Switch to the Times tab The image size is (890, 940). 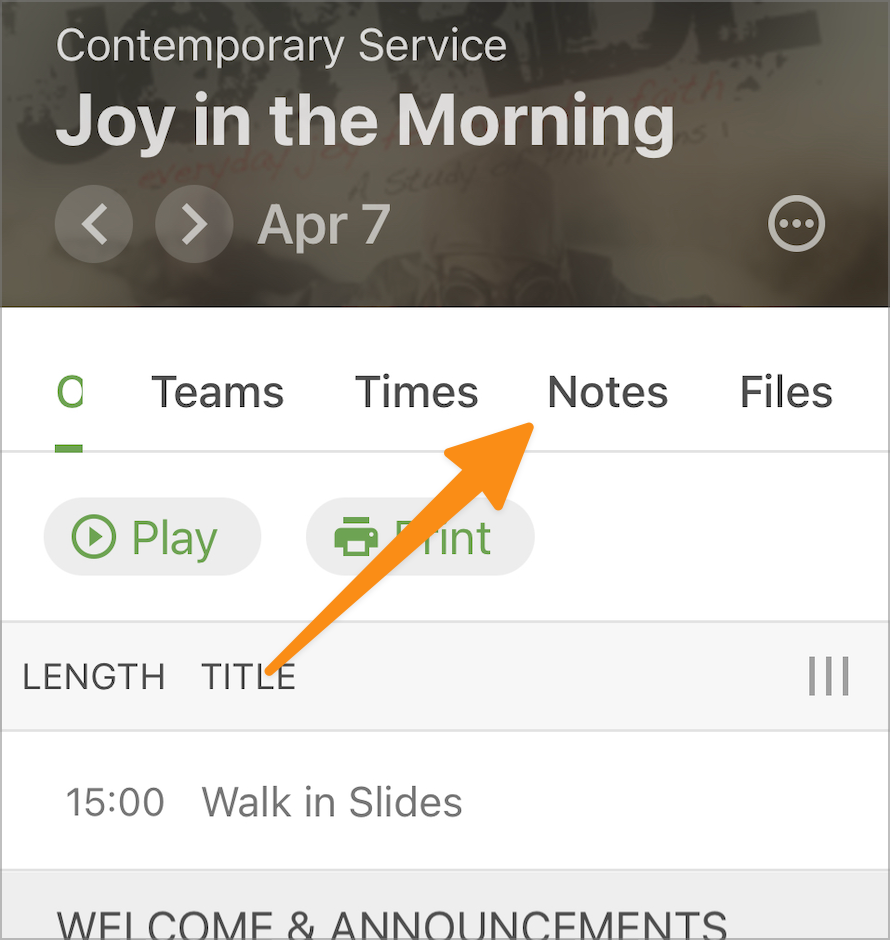(x=417, y=393)
